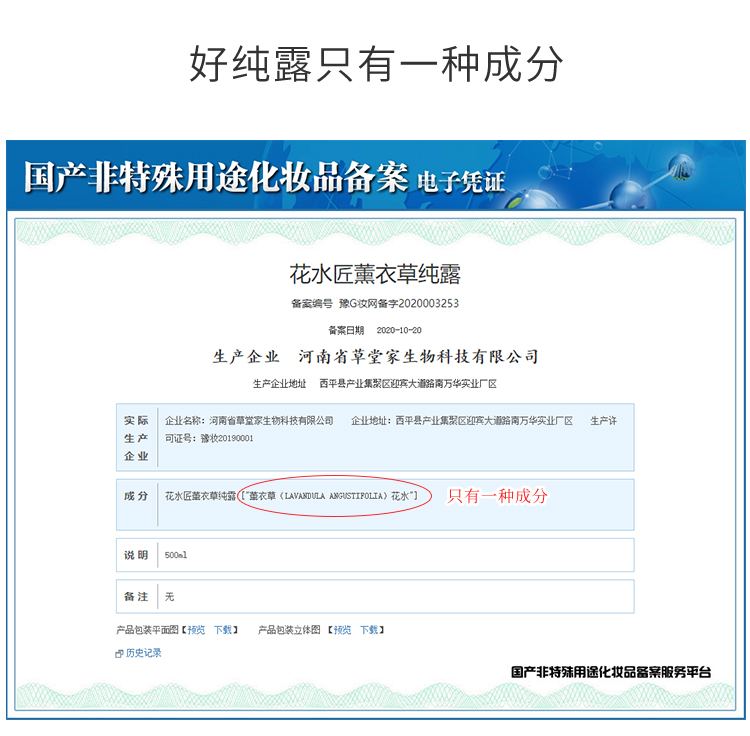Image resolution: width=750 pixels, height=736 pixels.
Task: Click the 备案编号 registration number
Action: click(375, 304)
